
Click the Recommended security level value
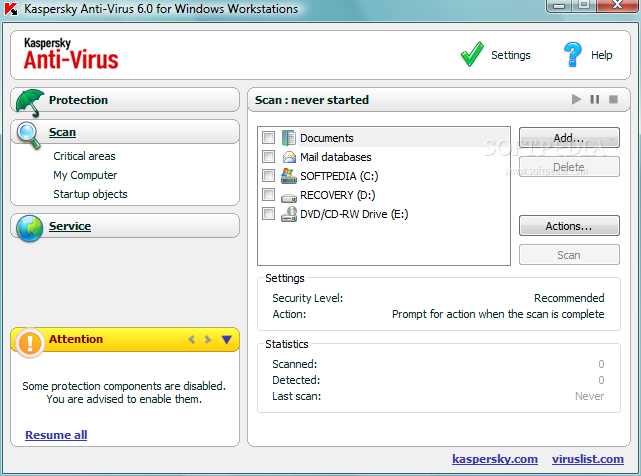[x=569, y=298]
